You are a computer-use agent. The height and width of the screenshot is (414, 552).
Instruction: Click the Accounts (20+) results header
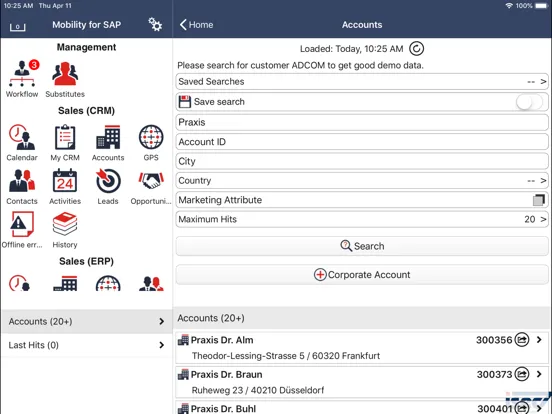(362, 318)
